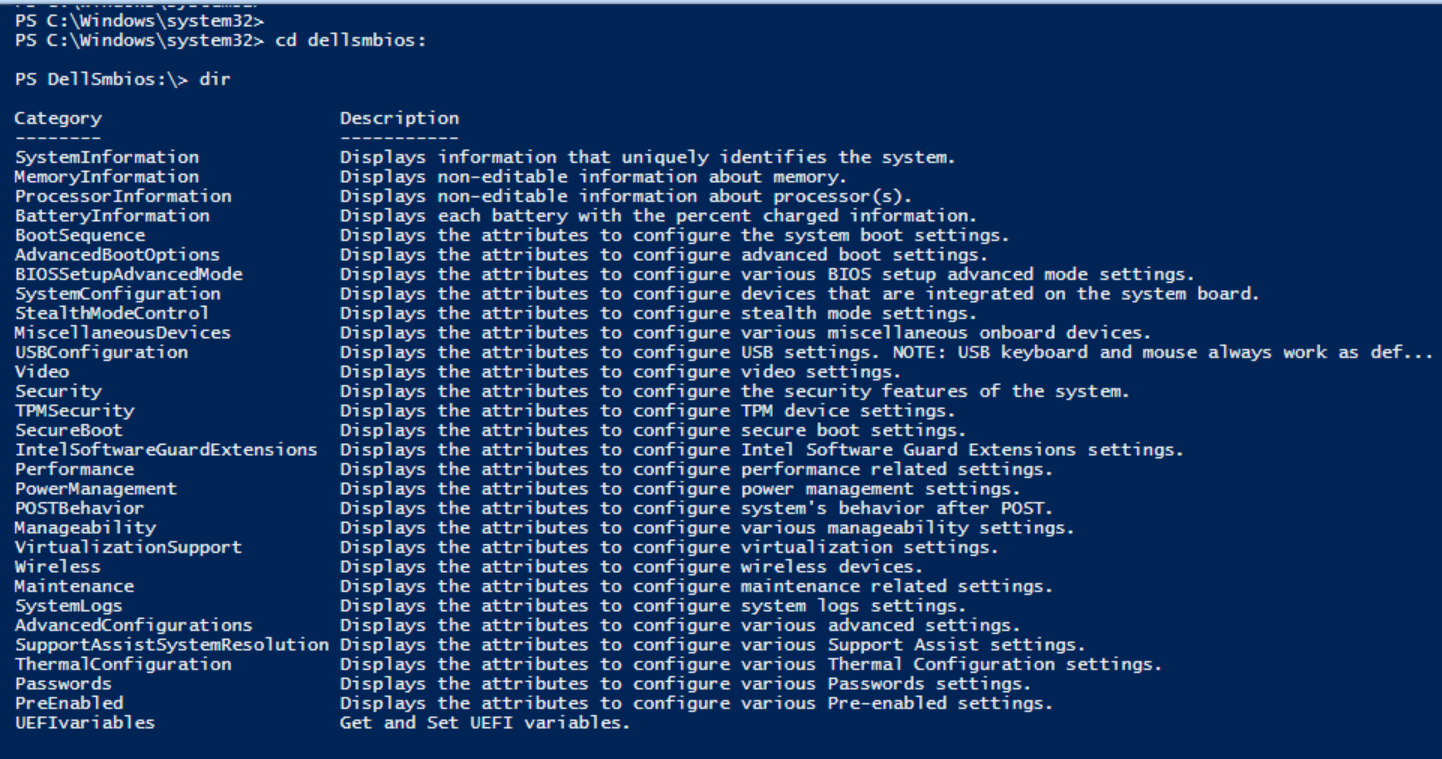Click the BatteryInformation category
This screenshot has width=1442, height=759.
coord(112,216)
